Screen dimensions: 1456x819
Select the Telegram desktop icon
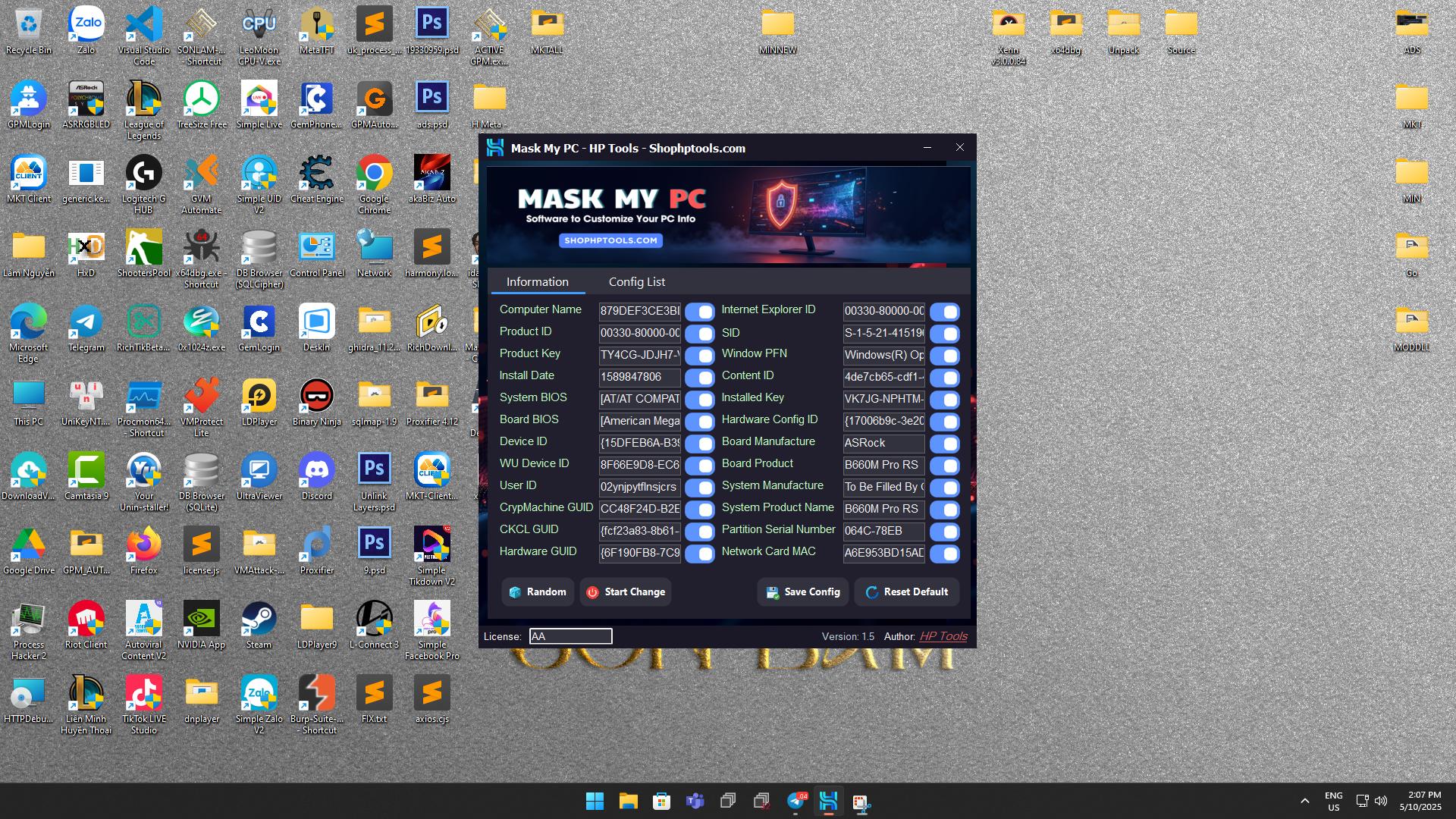tap(86, 328)
